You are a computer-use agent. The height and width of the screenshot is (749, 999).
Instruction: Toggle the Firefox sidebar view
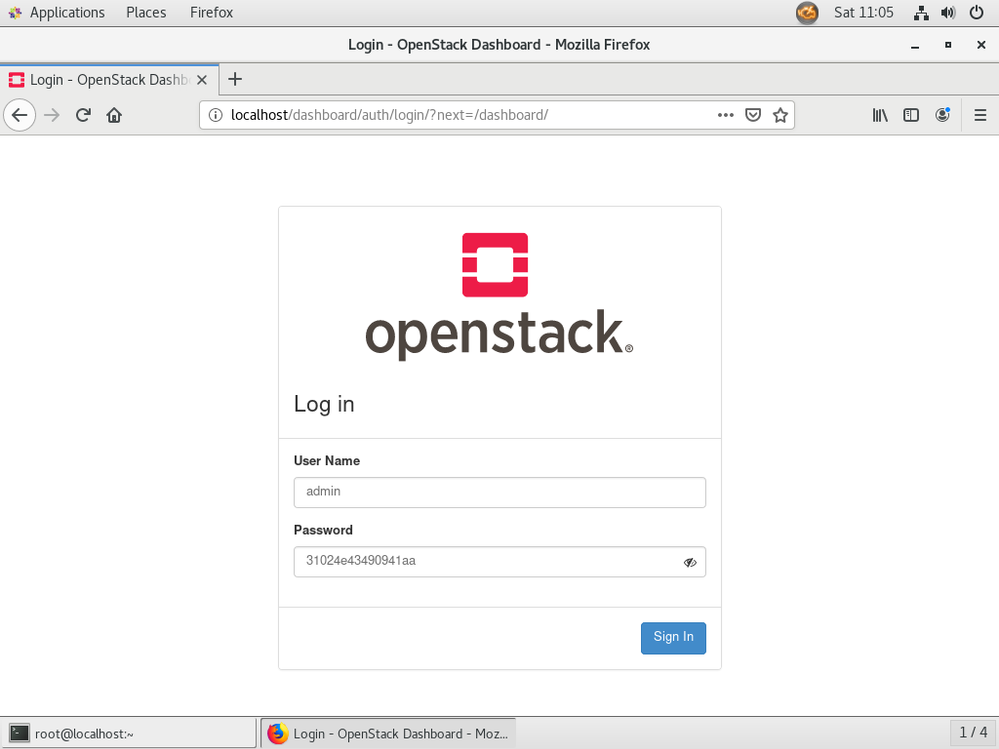pyautogui.click(x=911, y=115)
